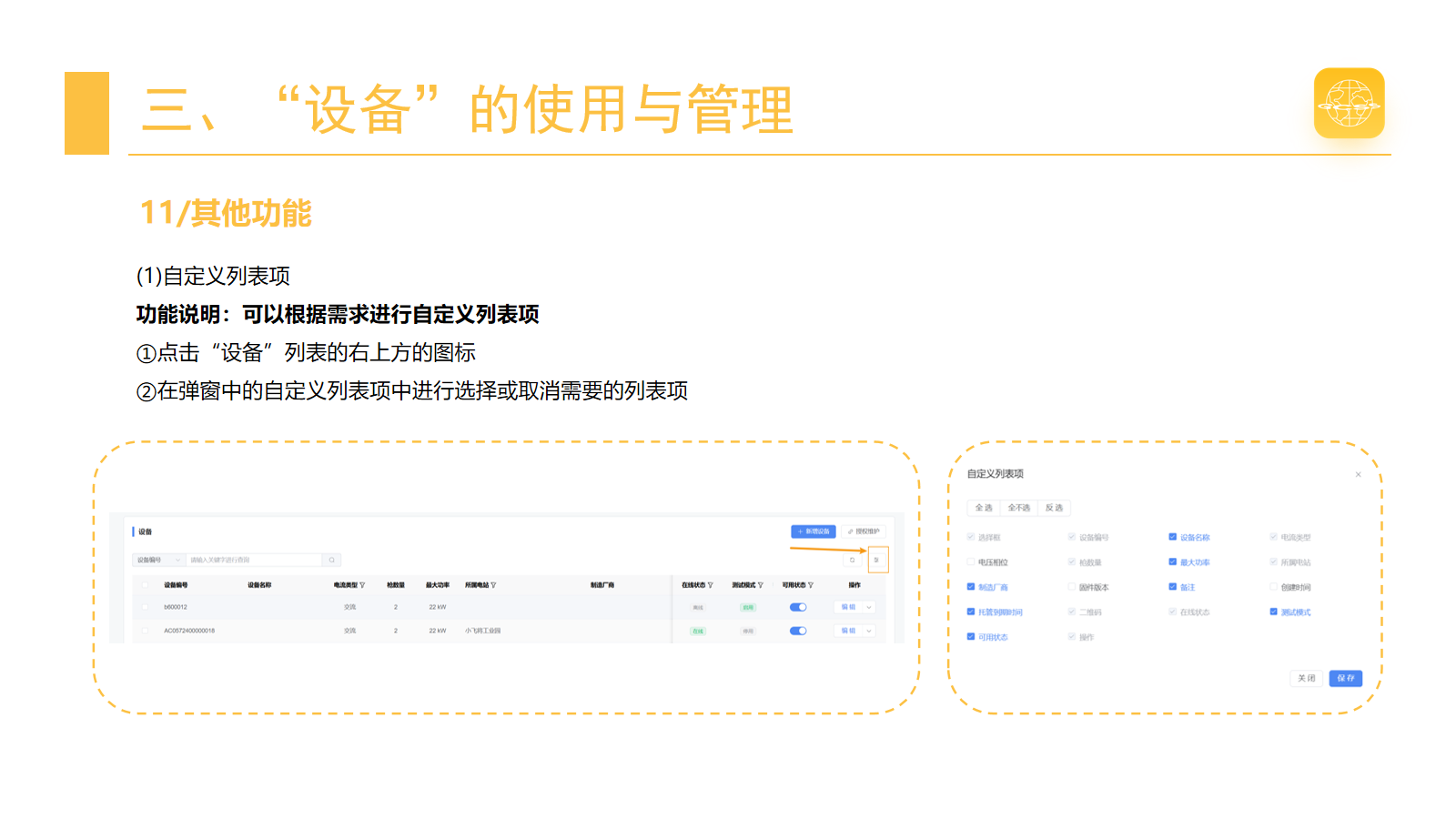Click the 新增设备 blue button
Image resolution: width=1456 pixels, height=819 pixels.
814,531
